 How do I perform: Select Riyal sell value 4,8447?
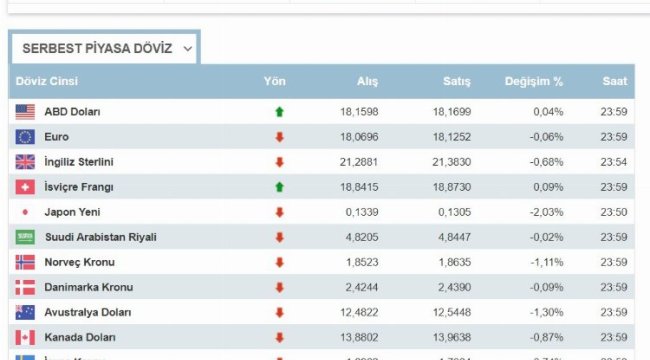pyautogui.click(x=454, y=237)
